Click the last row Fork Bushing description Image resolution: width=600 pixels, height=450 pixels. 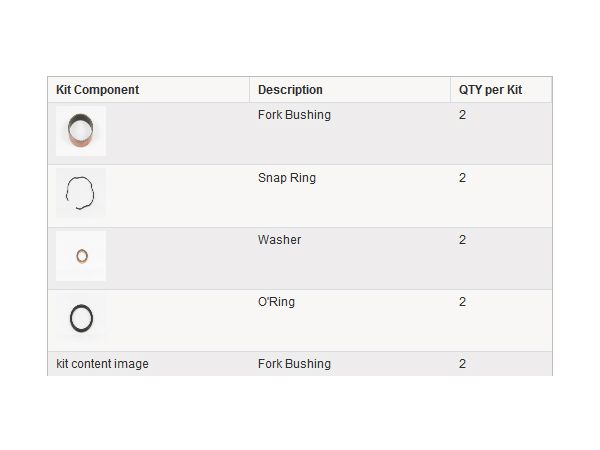click(x=294, y=364)
